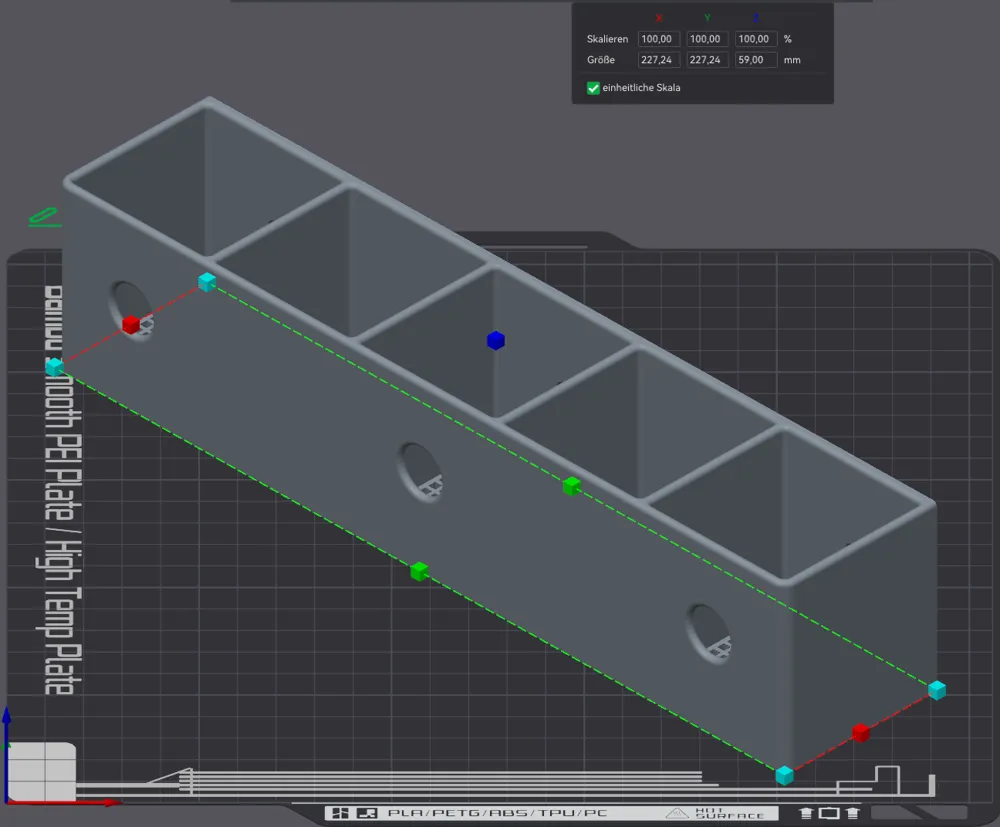
Task: Focus the Skalieren Y percentage field
Action: 707,39
